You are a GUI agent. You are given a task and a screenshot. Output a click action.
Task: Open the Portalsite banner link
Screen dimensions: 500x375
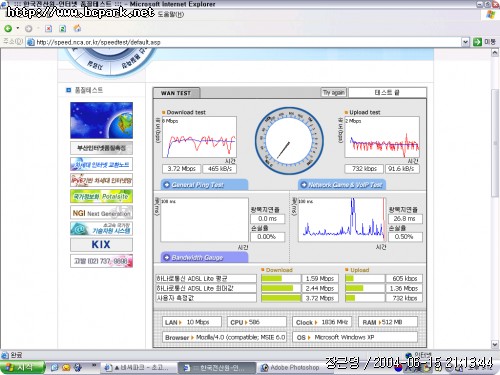(101, 196)
